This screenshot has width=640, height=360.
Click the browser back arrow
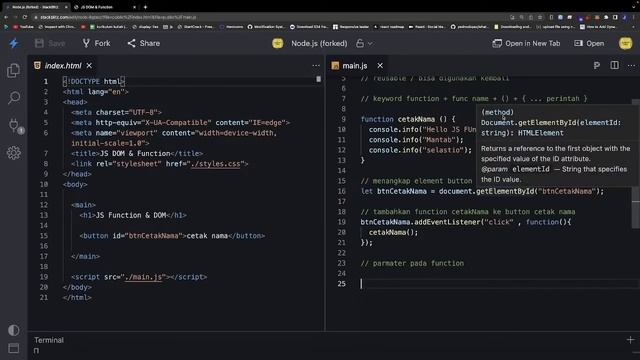(x=6, y=17)
